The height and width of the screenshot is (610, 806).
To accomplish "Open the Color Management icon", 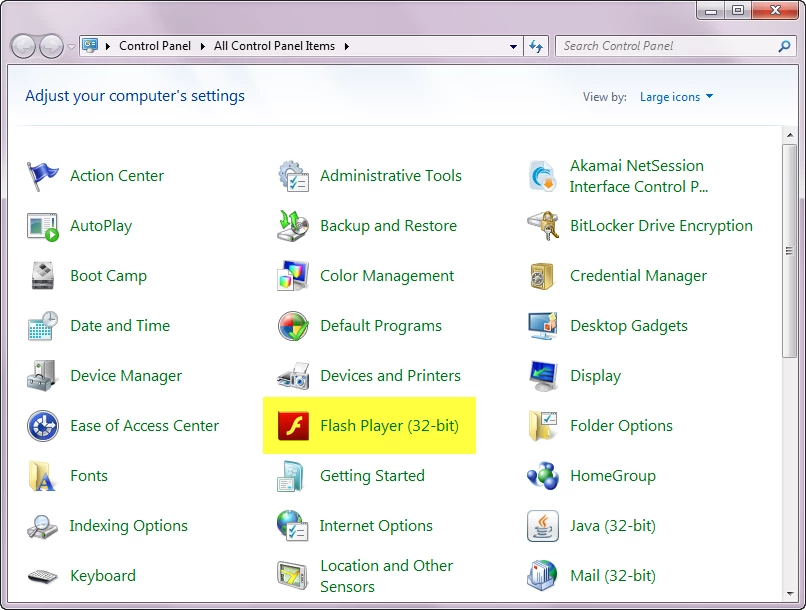I will click(293, 276).
